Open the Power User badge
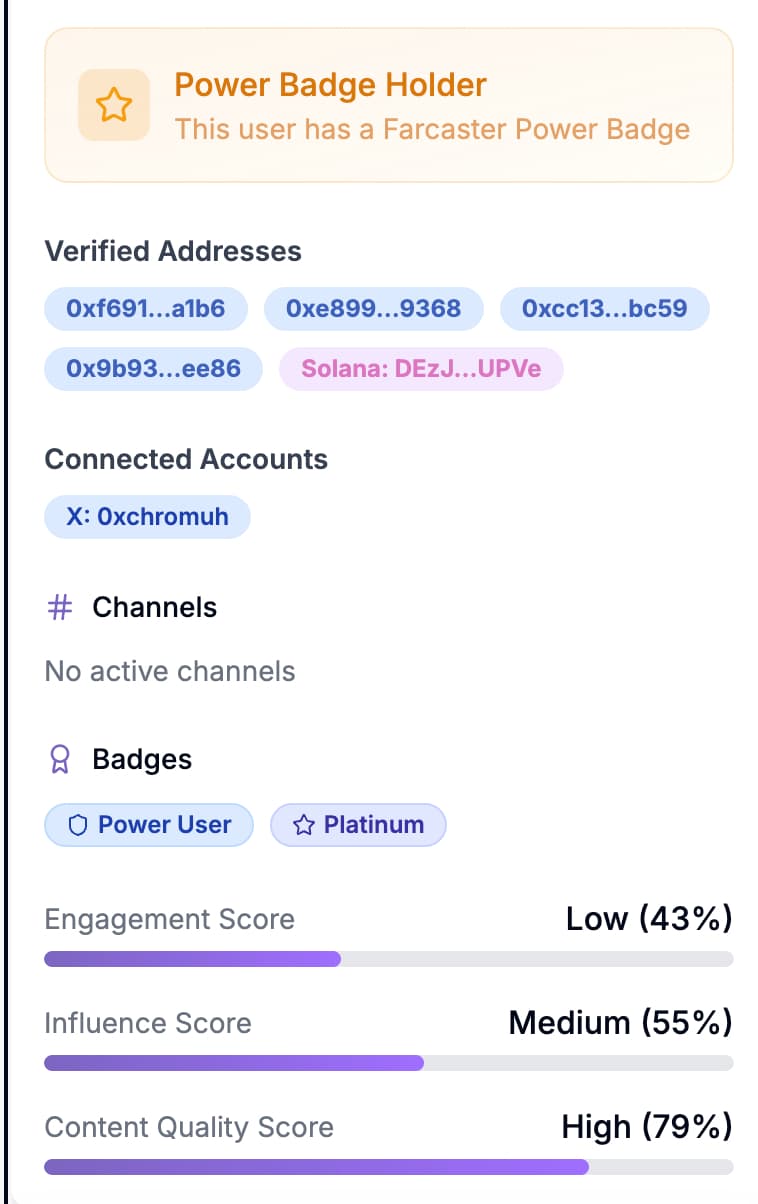Screen dimensions: 758x1204 148,824
